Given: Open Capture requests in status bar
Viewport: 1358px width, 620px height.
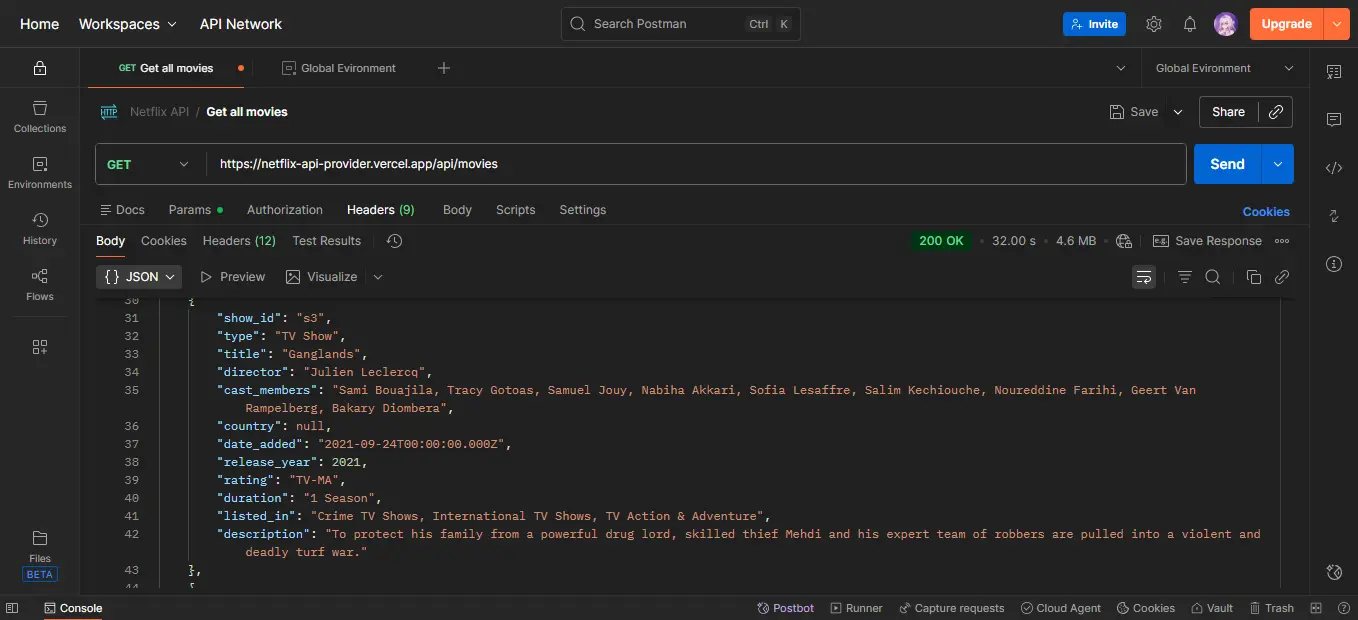Looking at the screenshot, I should click(951, 607).
